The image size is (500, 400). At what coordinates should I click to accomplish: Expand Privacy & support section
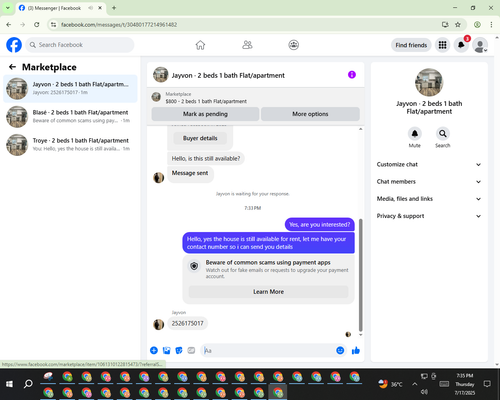[429, 216]
